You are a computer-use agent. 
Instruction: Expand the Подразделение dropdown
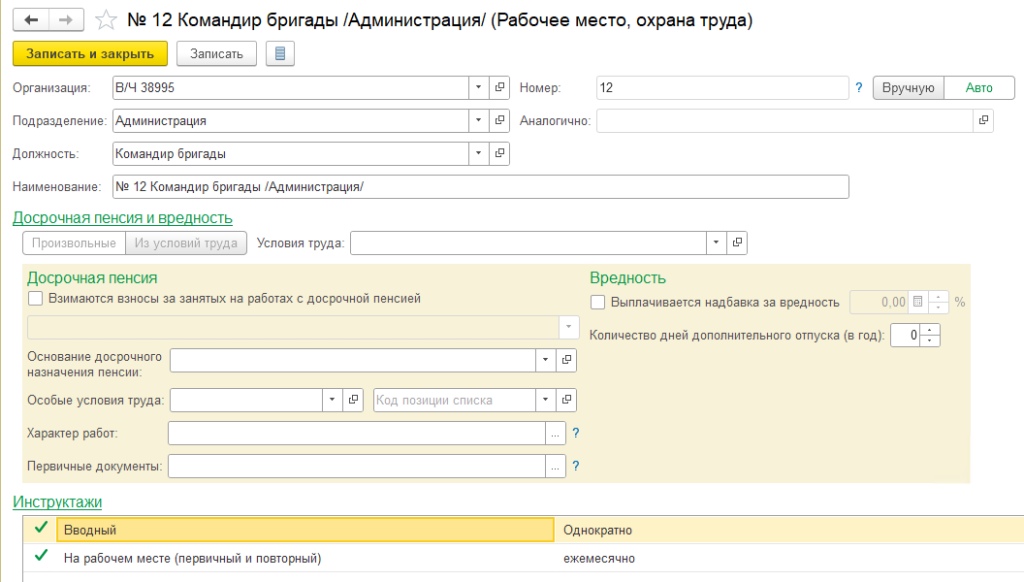click(479, 120)
